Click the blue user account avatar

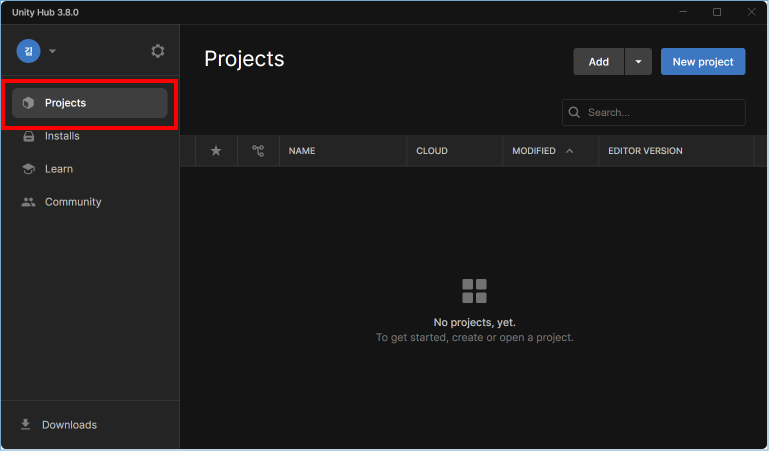click(28, 51)
